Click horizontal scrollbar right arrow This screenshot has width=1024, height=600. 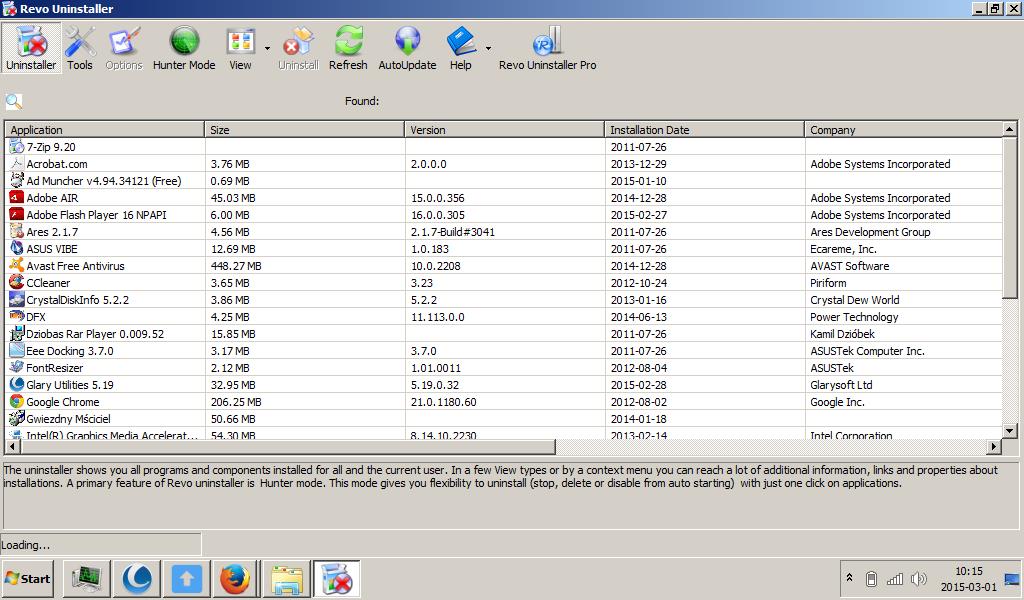tap(995, 447)
